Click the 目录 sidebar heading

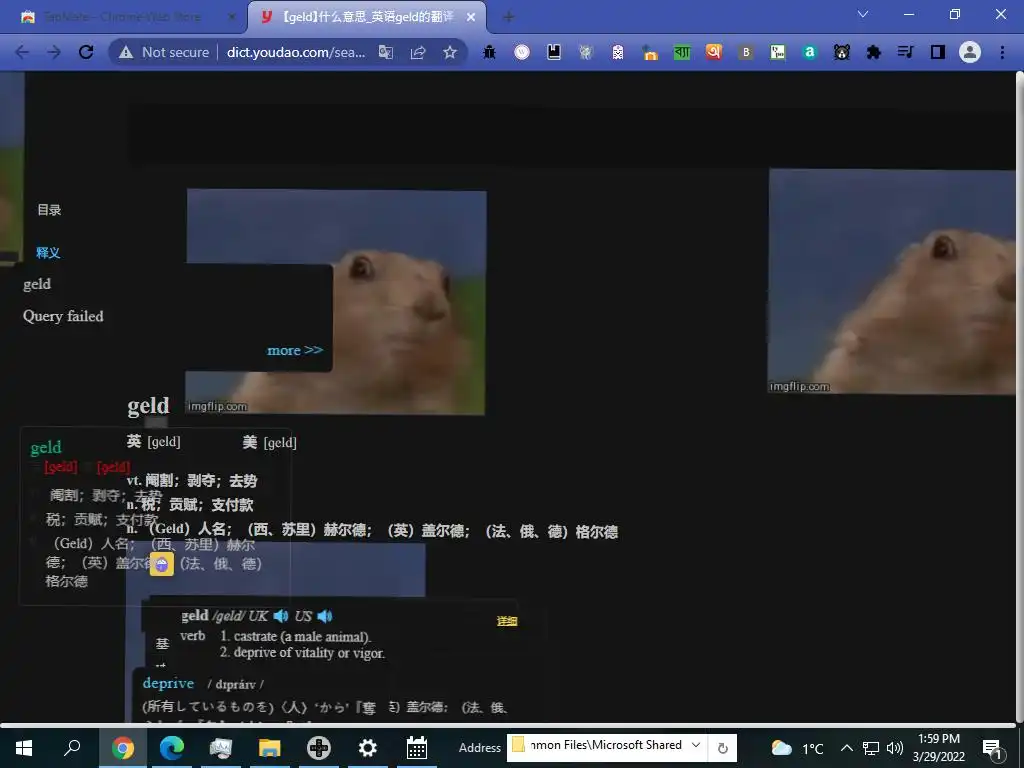(x=49, y=210)
